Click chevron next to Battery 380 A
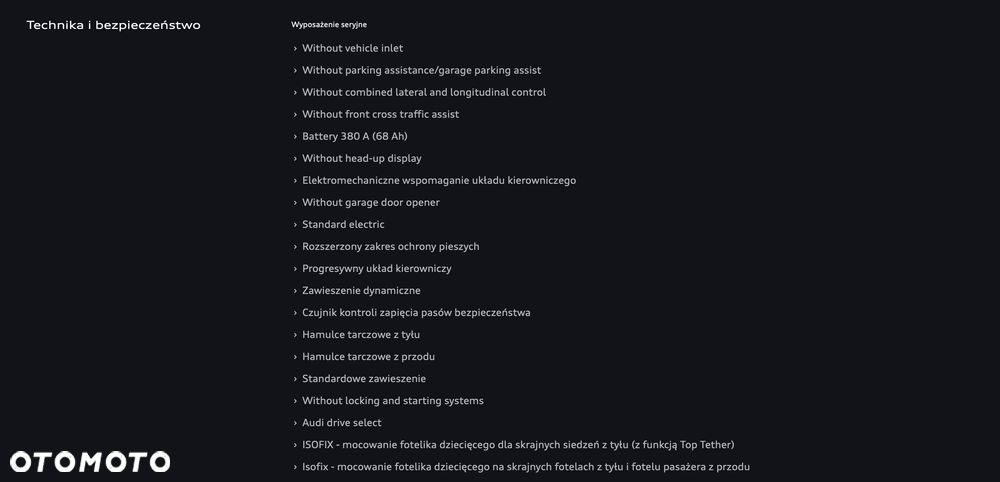The width and height of the screenshot is (1000, 482). click(x=295, y=136)
